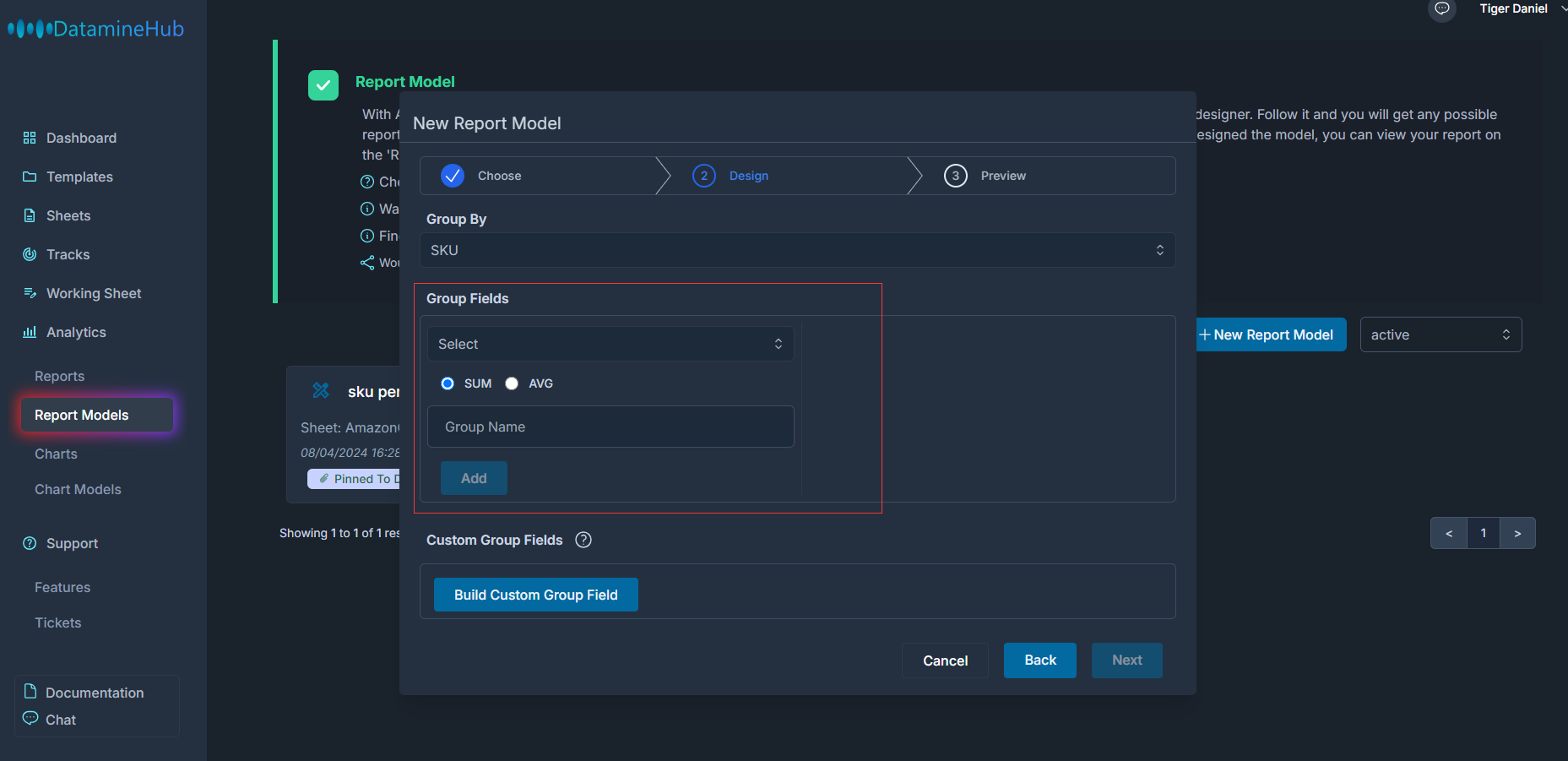
Task: Click the Working Sheet edit icon
Action: [x=30, y=293]
